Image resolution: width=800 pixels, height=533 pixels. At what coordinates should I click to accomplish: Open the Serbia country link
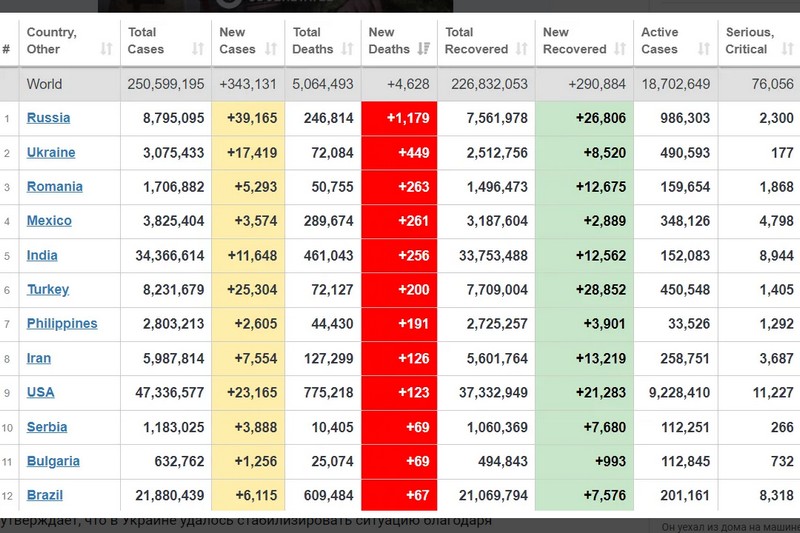click(x=46, y=427)
